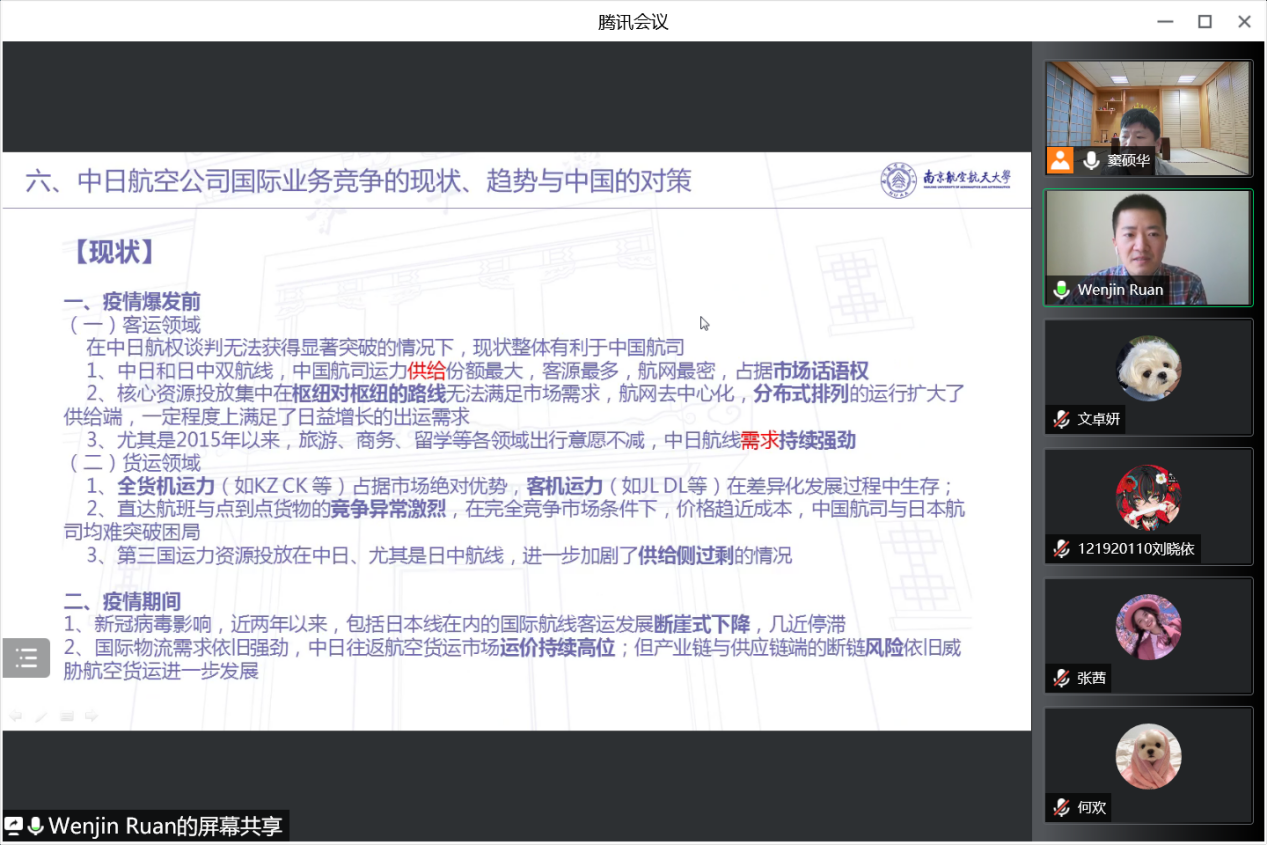The image size is (1267, 845).
Task: Click the orange host icon on top video tile
Action: pyautogui.click(x=1060, y=160)
